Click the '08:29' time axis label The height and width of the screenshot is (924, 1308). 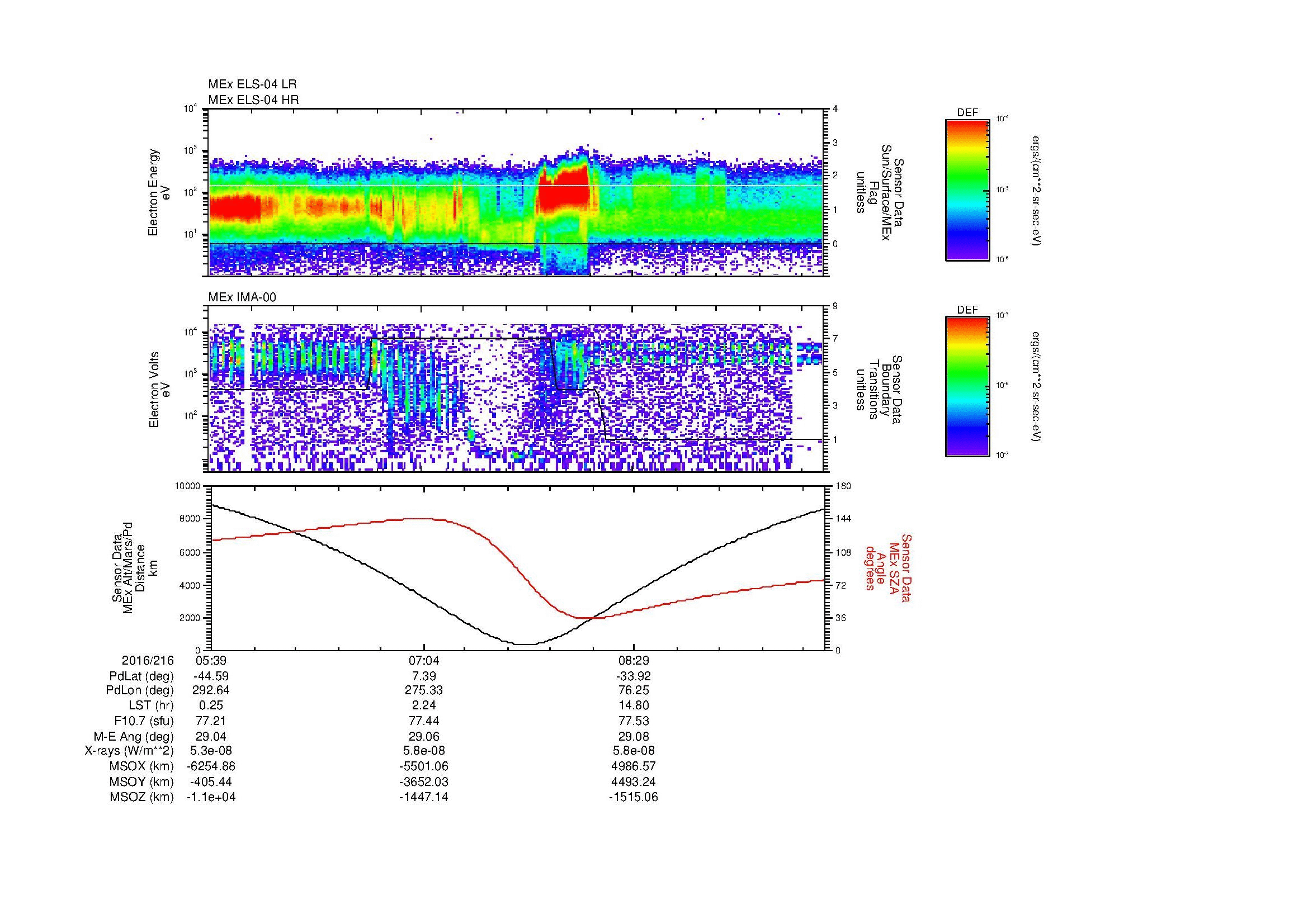point(634,661)
